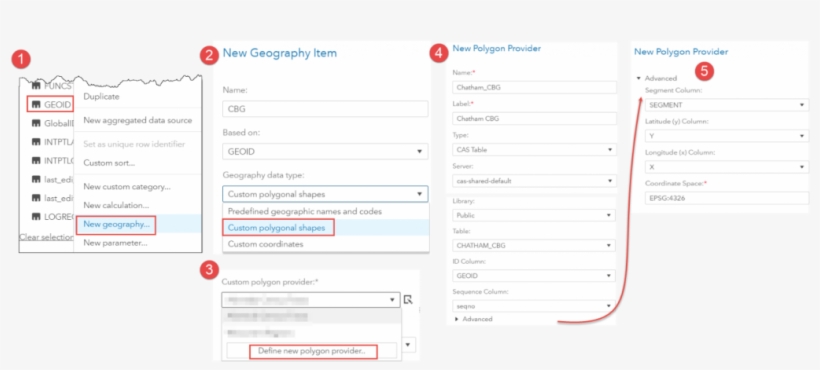Image resolution: width=820 pixels, height=370 pixels.
Task: Open the ID Column dropdown
Action: [534, 275]
